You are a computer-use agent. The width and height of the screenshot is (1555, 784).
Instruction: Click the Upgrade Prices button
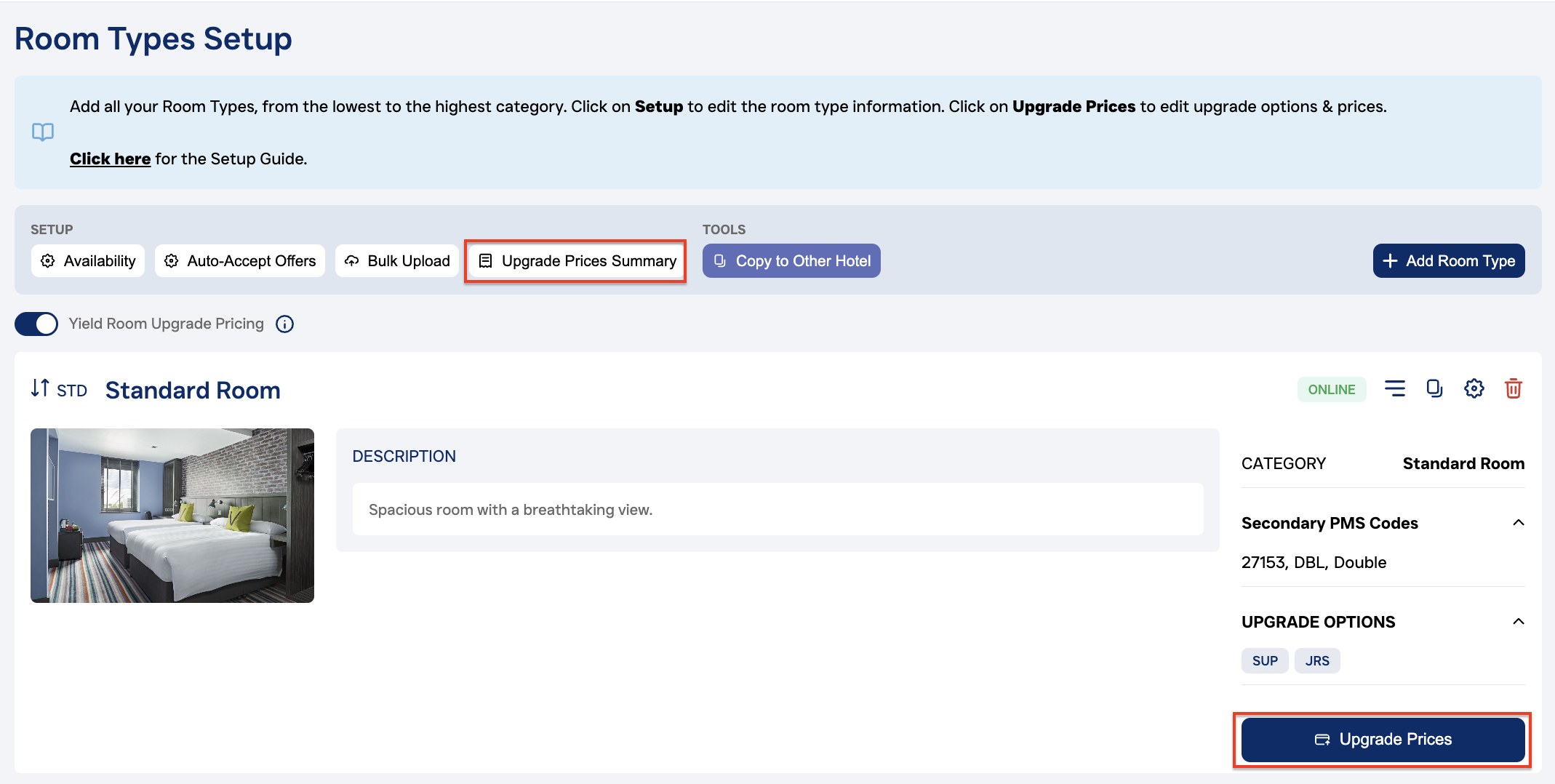click(x=1383, y=740)
